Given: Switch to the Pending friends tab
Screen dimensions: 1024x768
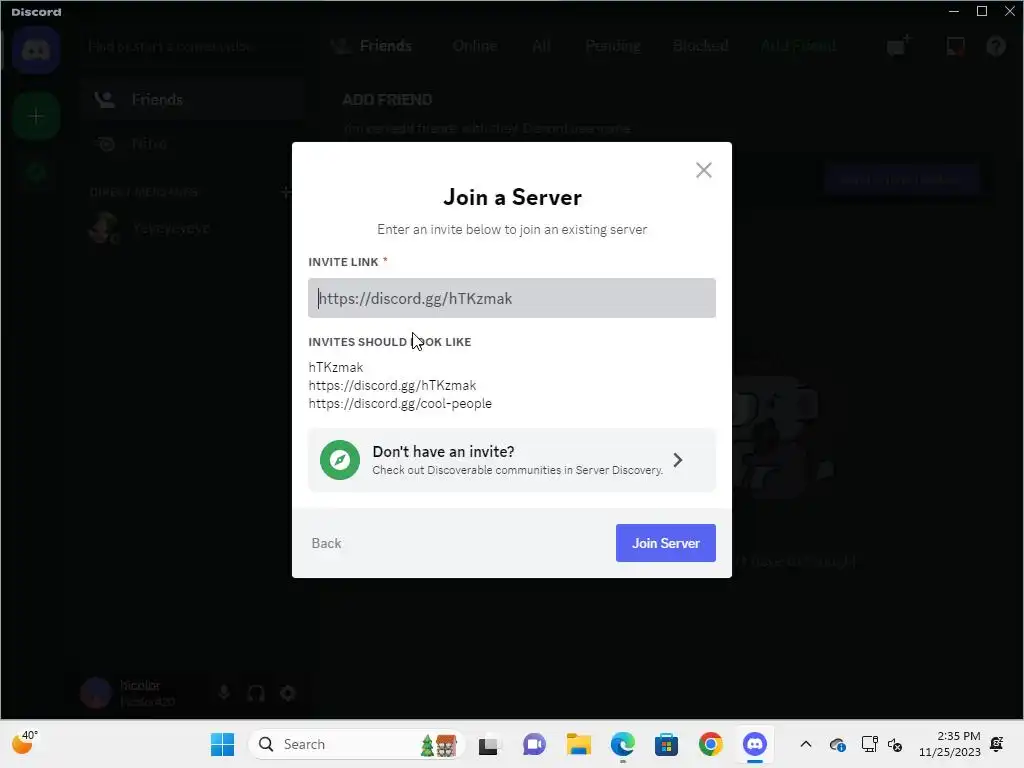Looking at the screenshot, I should pyautogui.click(x=613, y=46).
